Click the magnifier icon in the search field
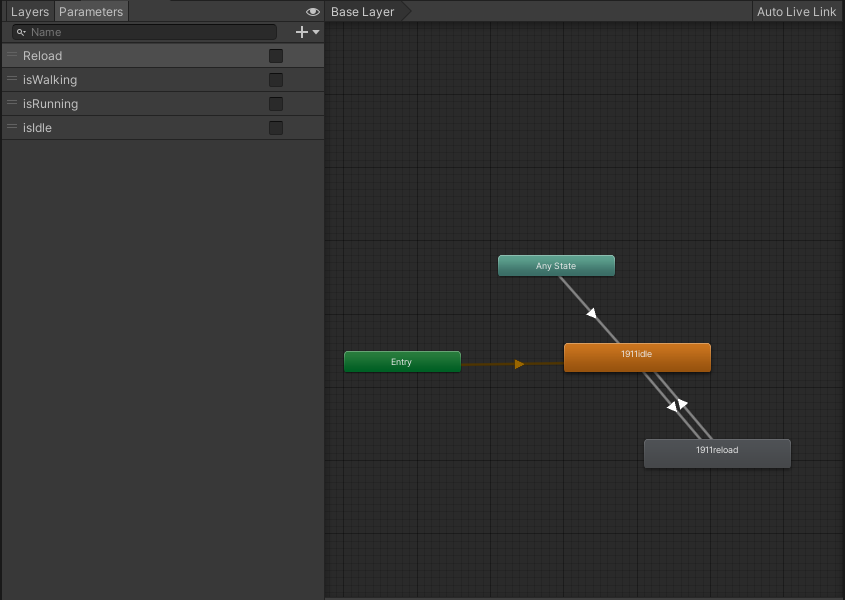 click(x=19, y=32)
